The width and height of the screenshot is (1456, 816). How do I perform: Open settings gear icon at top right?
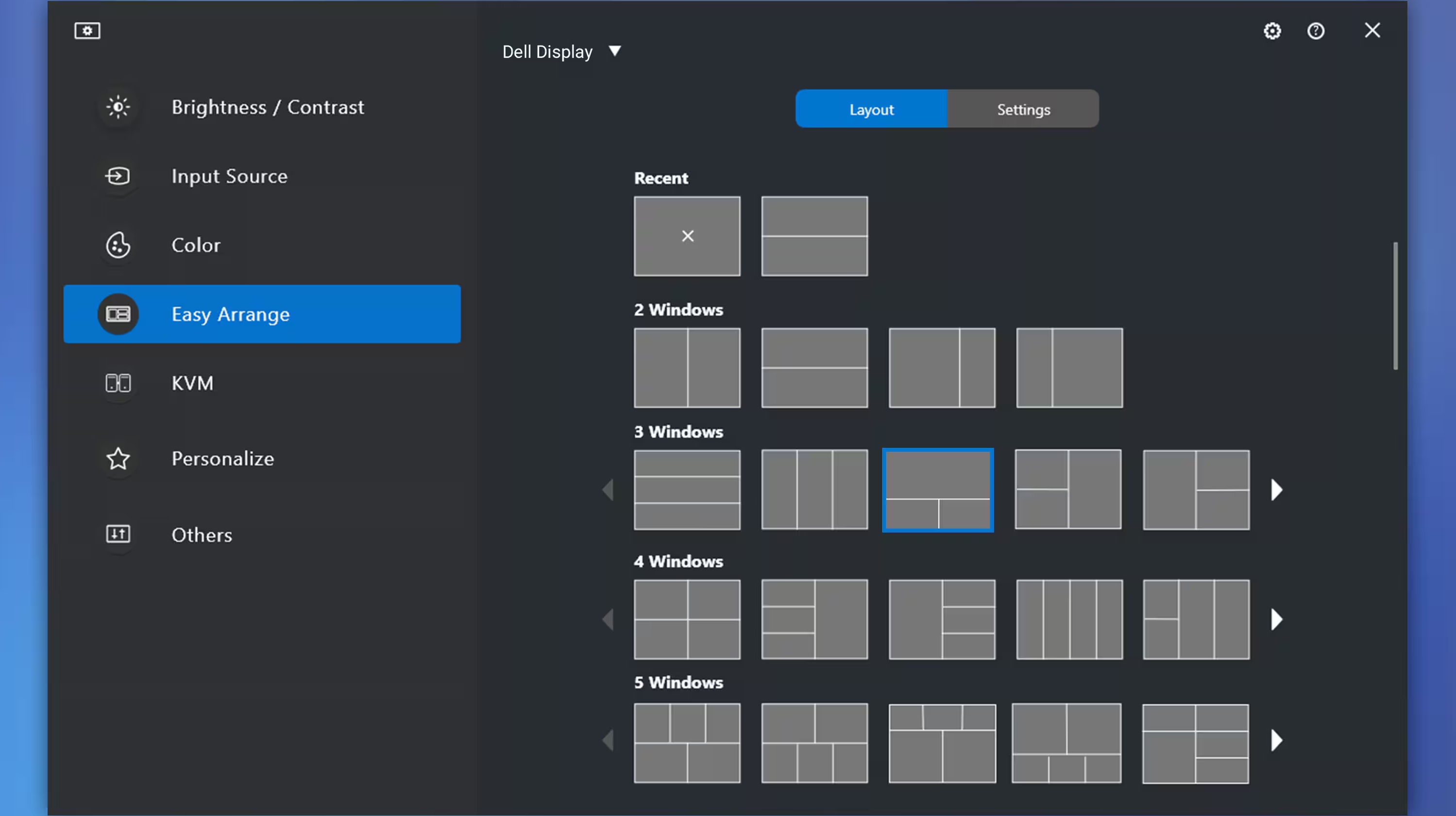tap(1272, 31)
